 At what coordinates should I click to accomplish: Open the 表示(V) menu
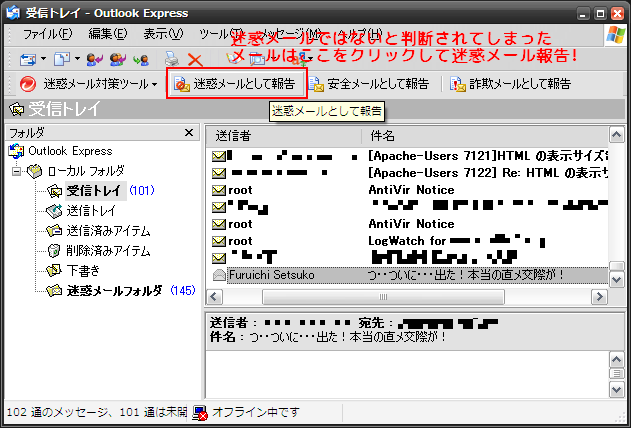(x=163, y=34)
